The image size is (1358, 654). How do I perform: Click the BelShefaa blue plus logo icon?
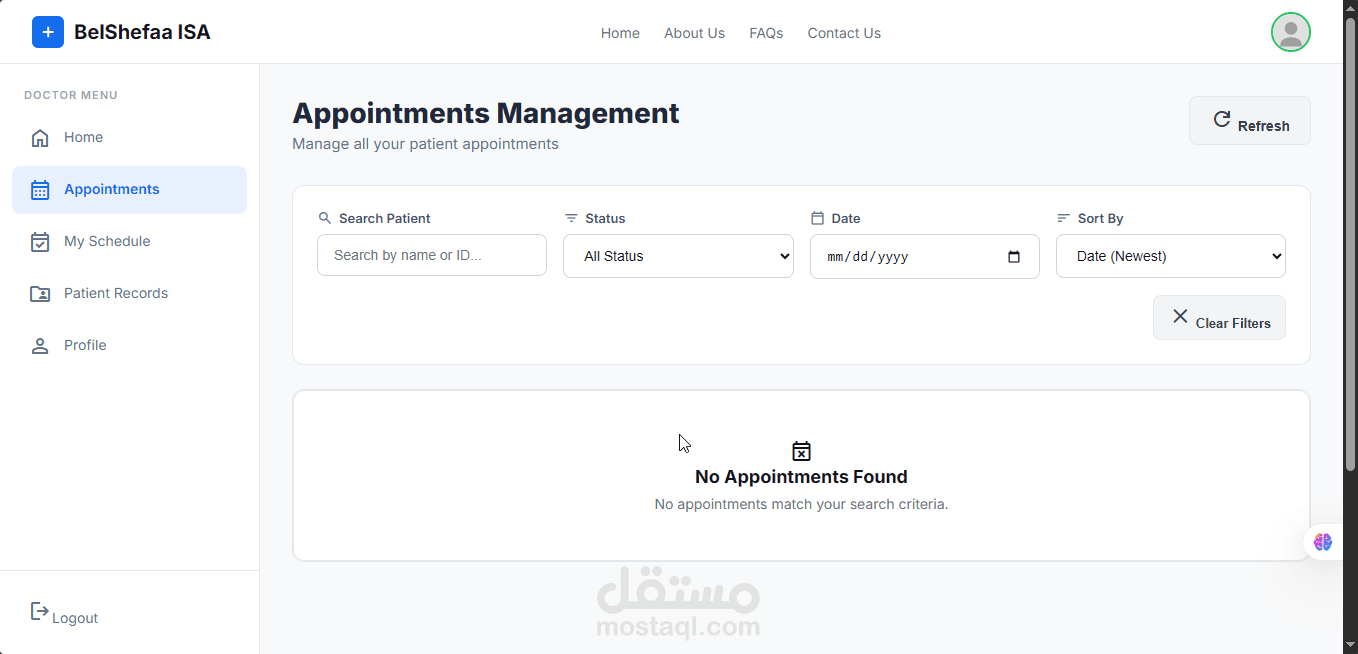pyautogui.click(x=48, y=33)
